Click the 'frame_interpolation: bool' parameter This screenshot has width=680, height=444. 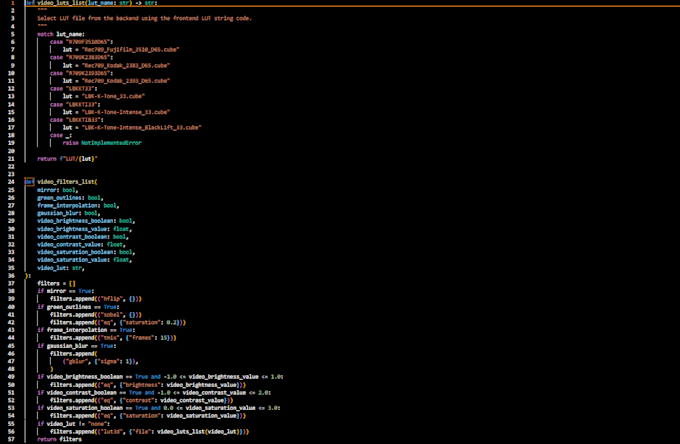click(77, 206)
